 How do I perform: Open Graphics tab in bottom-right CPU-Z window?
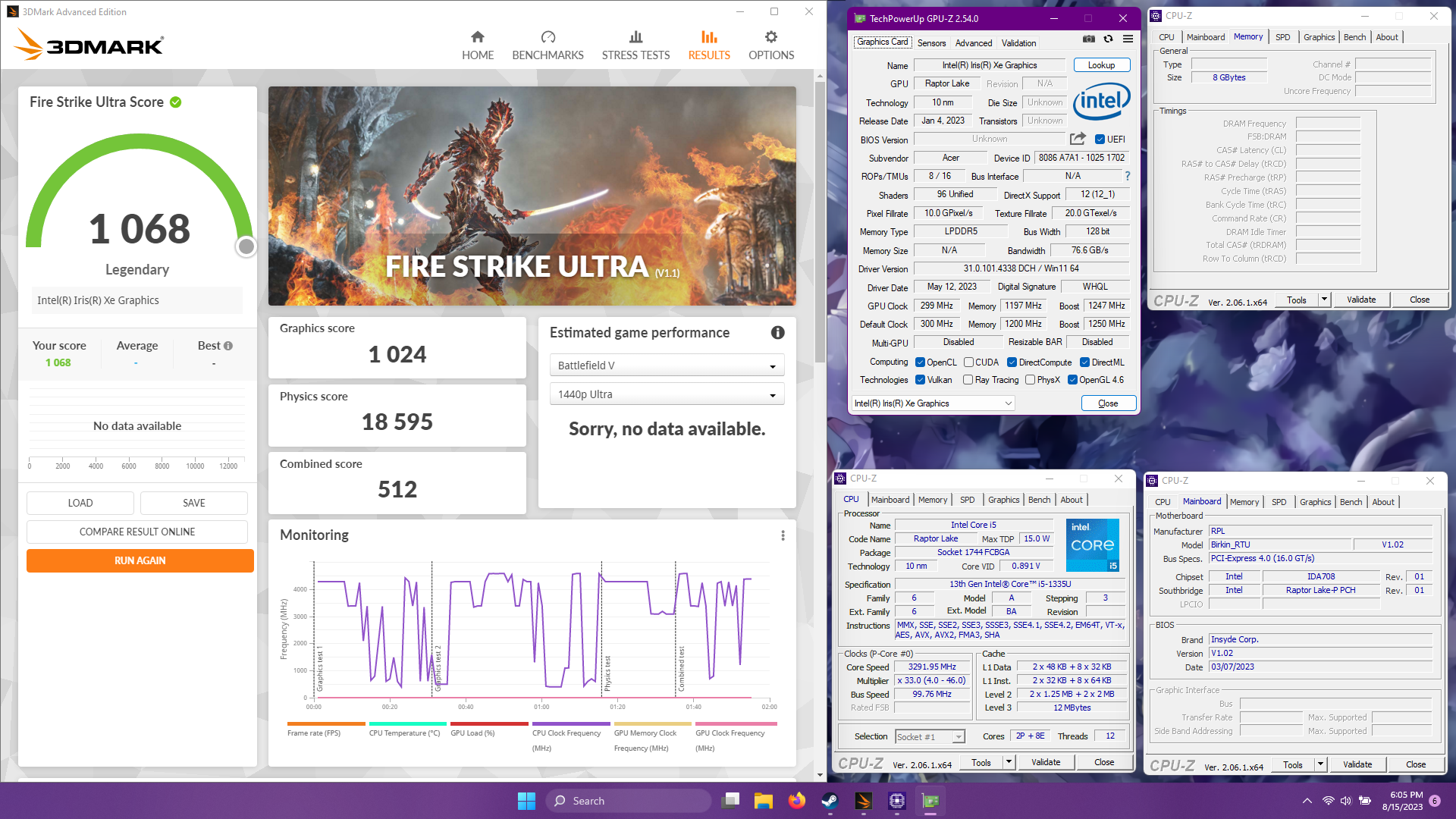coord(1315,502)
